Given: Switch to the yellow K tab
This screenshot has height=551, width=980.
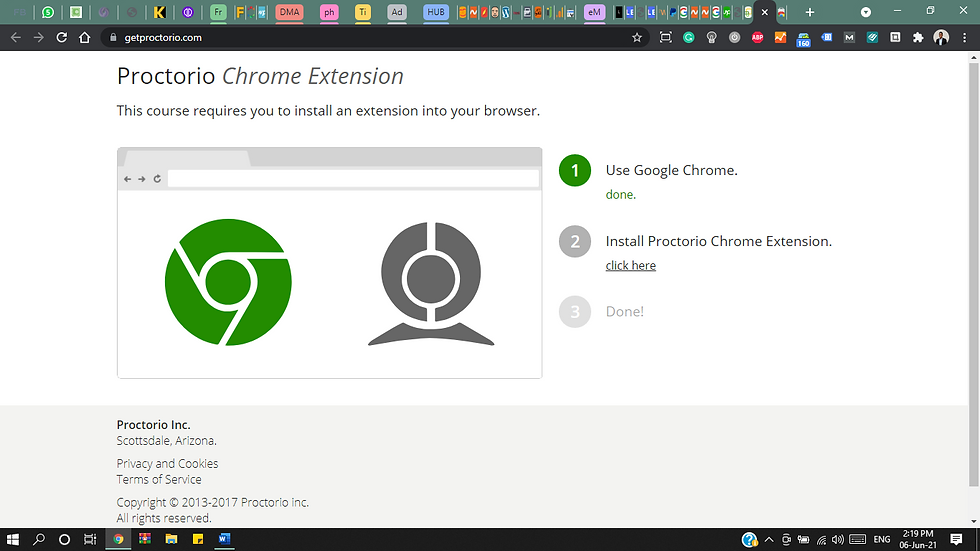Looking at the screenshot, I should click(x=159, y=12).
